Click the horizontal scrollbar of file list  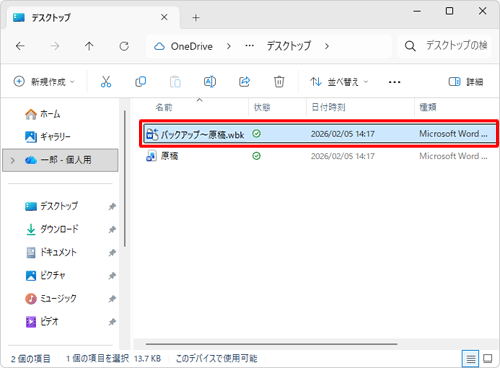271,344
